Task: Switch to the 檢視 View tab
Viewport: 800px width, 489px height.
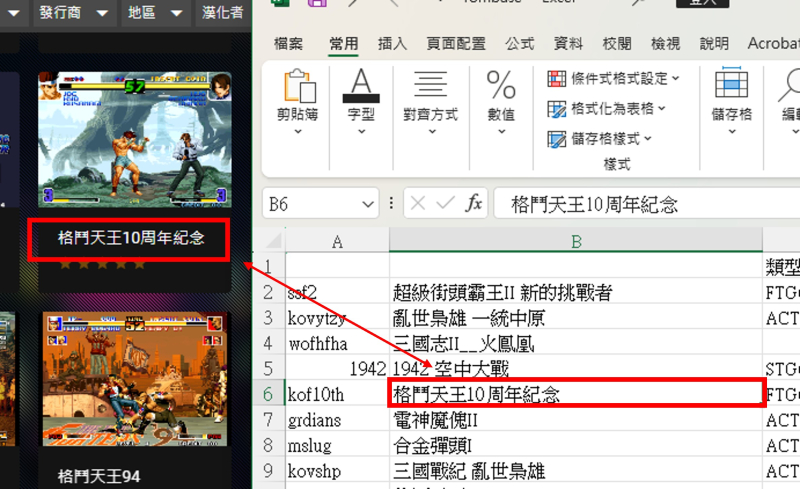Action: [x=665, y=44]
